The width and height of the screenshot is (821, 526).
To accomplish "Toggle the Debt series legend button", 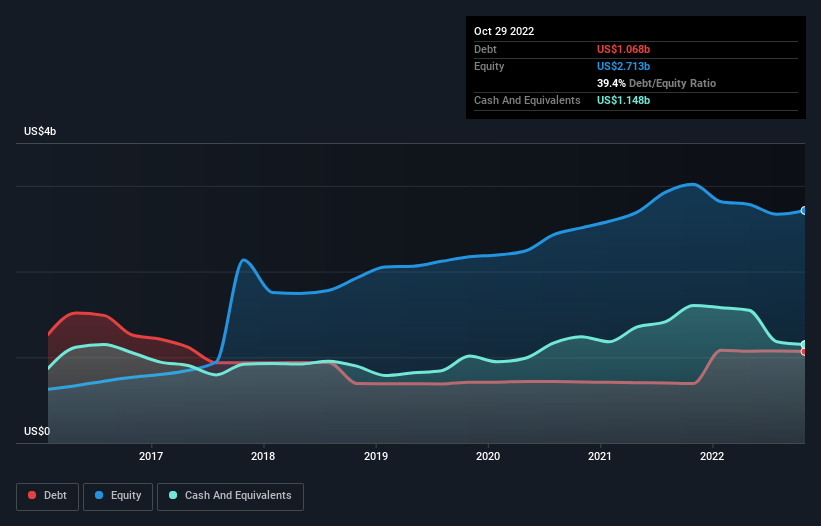I will [x=48, y=496].
